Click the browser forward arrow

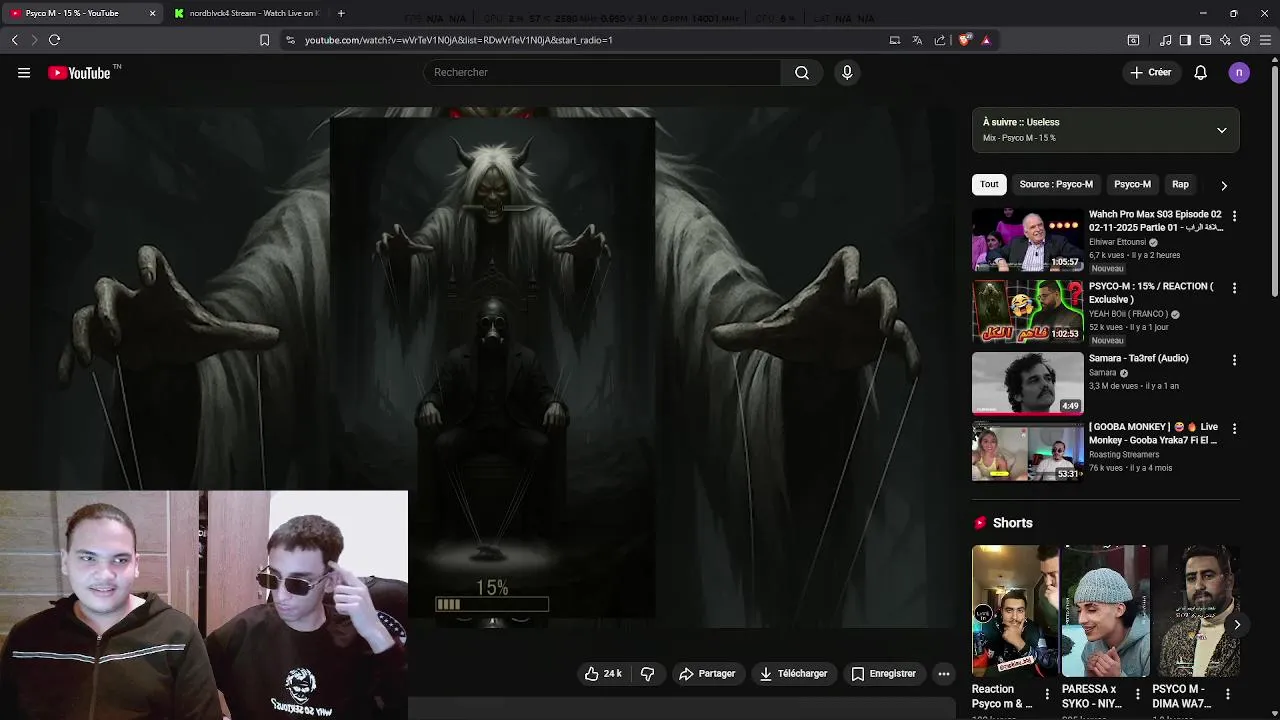point(34,40)
